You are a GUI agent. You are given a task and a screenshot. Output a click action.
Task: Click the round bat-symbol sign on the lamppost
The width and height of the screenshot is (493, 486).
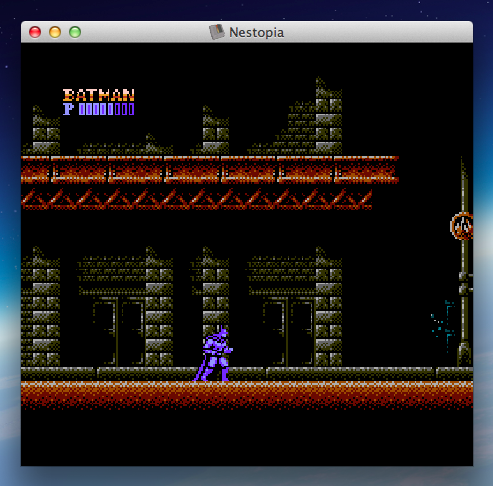point(462,226)
